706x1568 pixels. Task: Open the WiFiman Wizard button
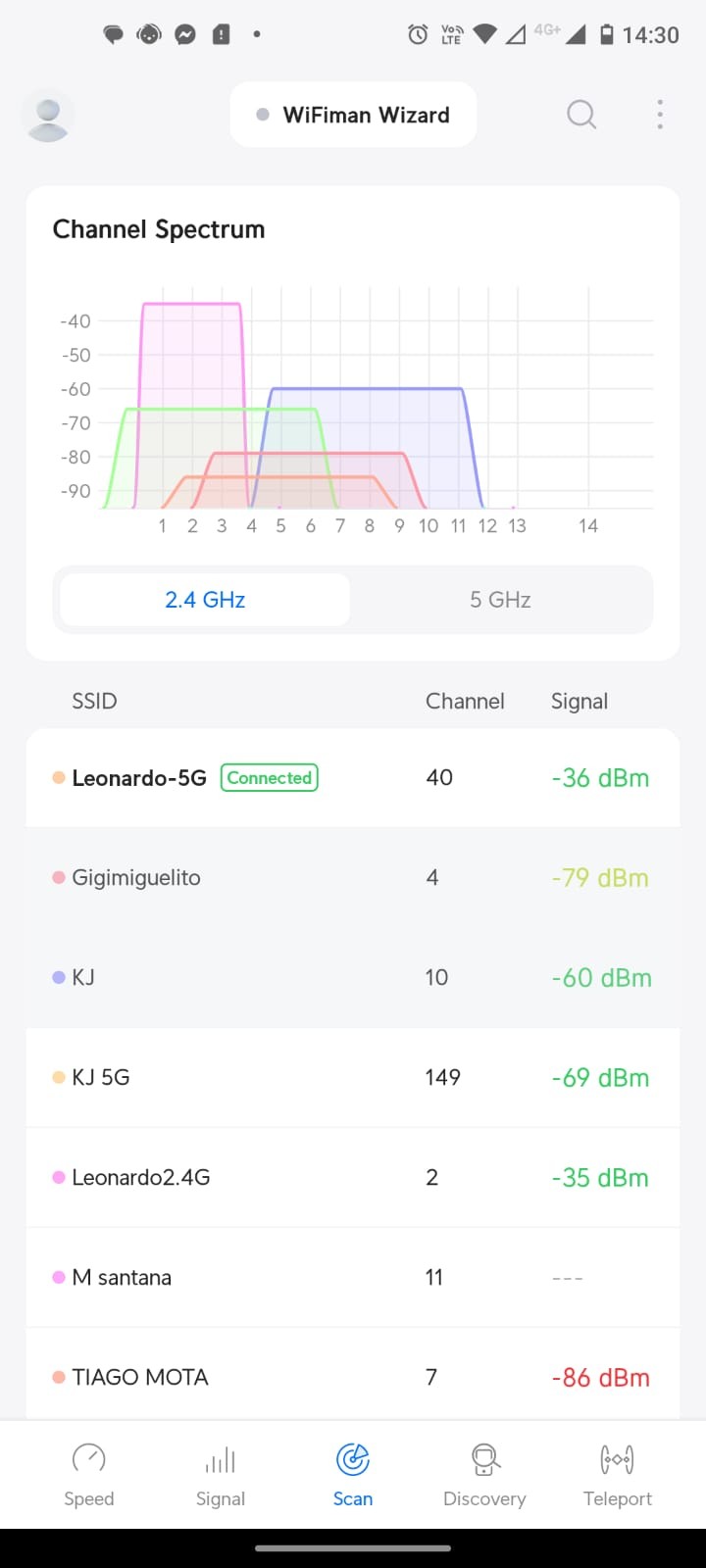[353, 115]
